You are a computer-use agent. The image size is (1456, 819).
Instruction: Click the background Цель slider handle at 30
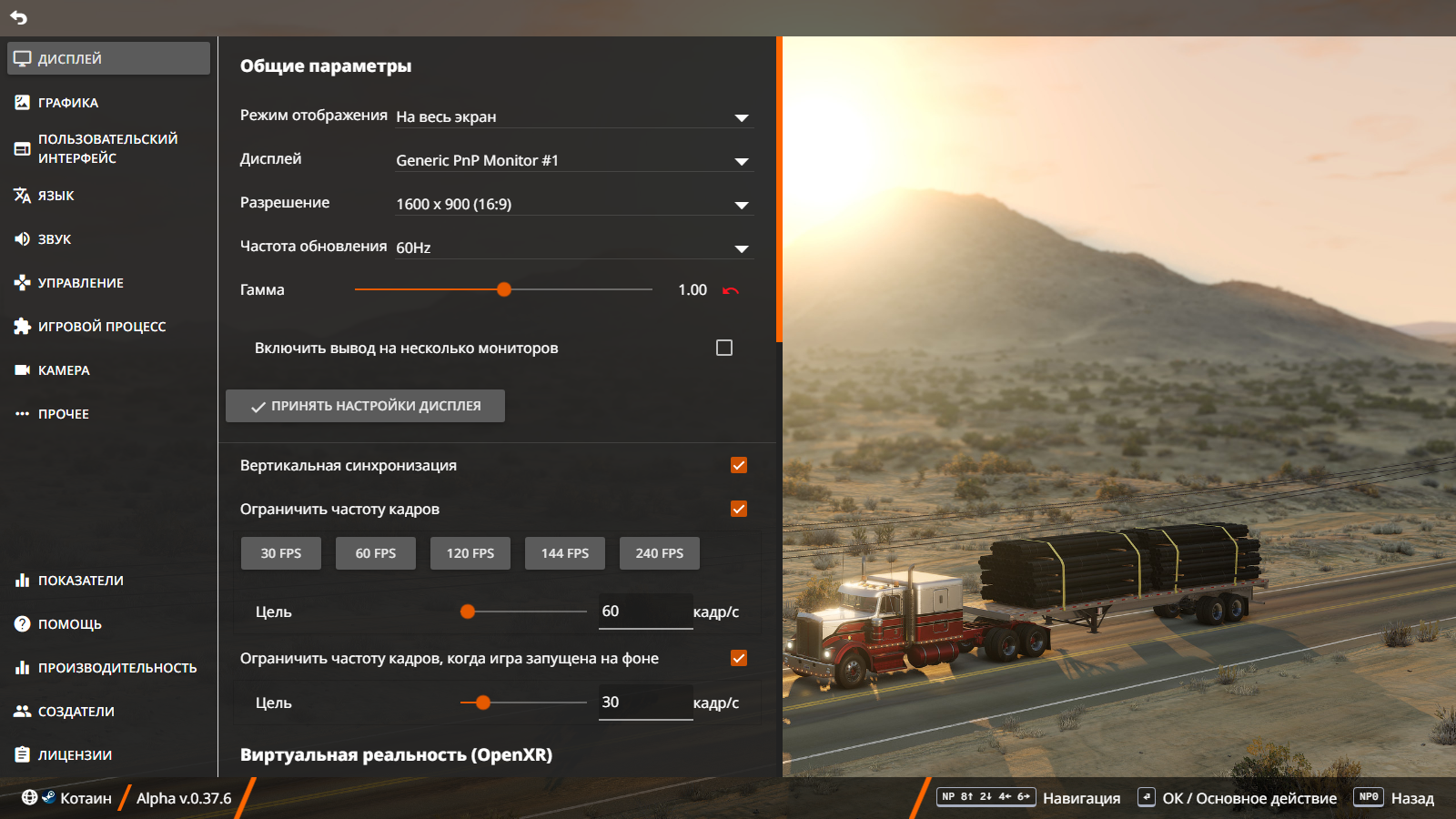point(483,703)
